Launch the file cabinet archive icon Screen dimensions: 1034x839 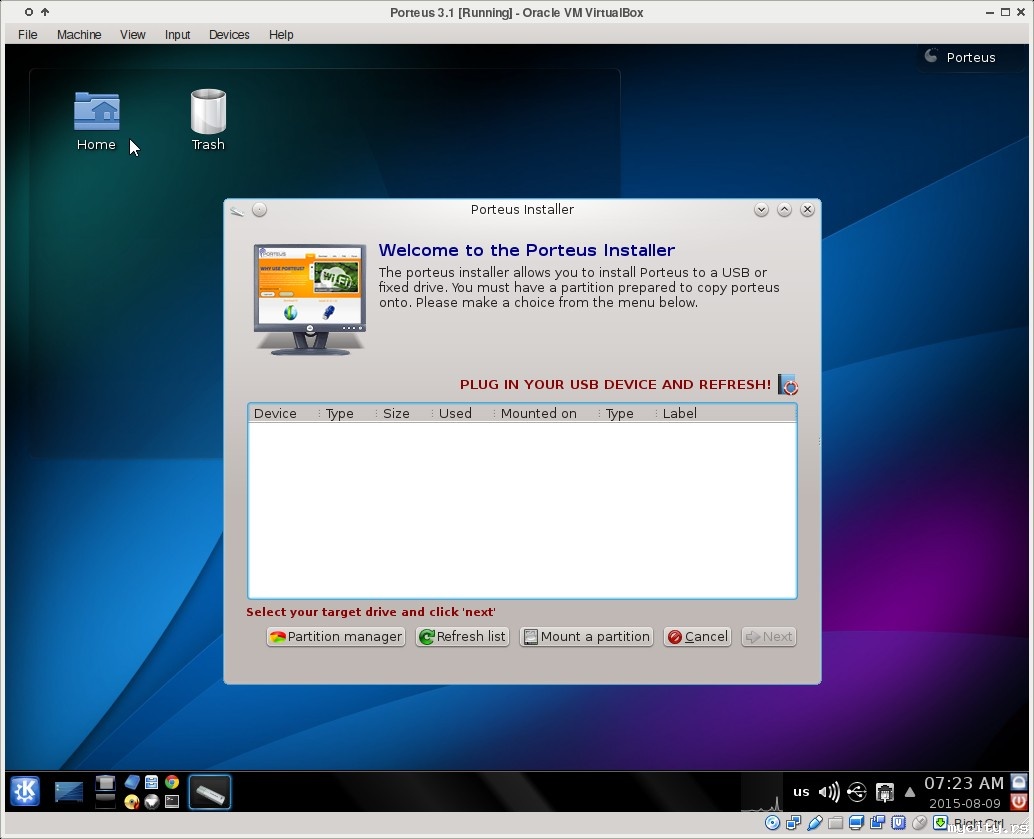(152, 782)
